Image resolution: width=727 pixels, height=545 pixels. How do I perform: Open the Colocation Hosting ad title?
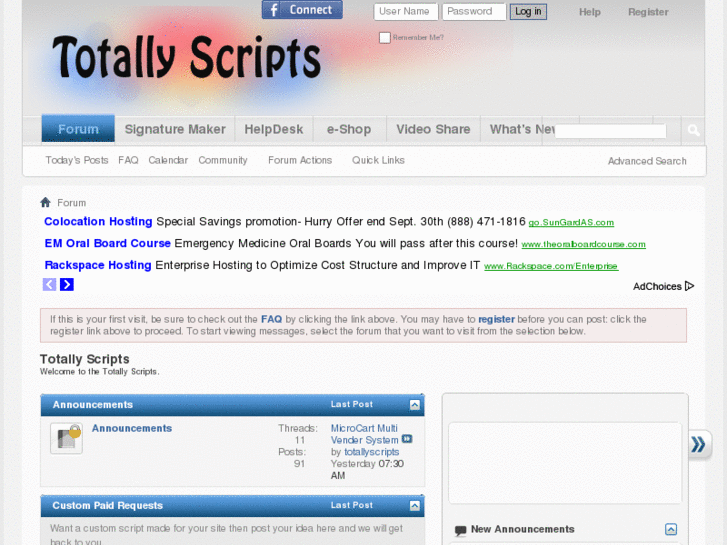click(98, 222)
